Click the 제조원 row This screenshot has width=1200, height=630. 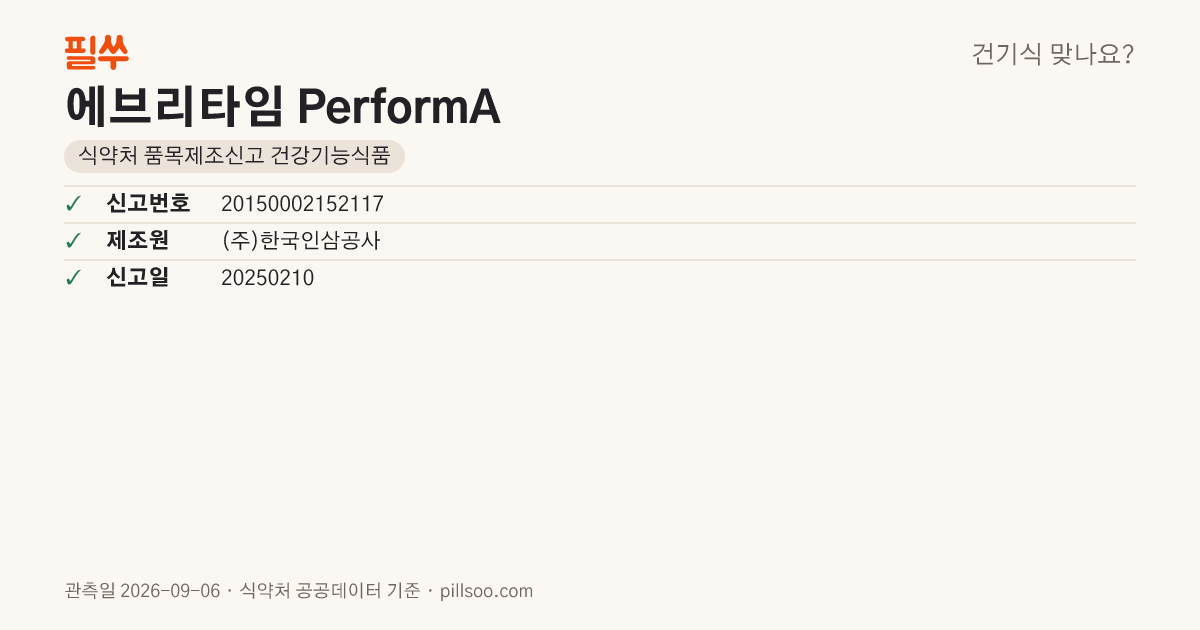600,241
